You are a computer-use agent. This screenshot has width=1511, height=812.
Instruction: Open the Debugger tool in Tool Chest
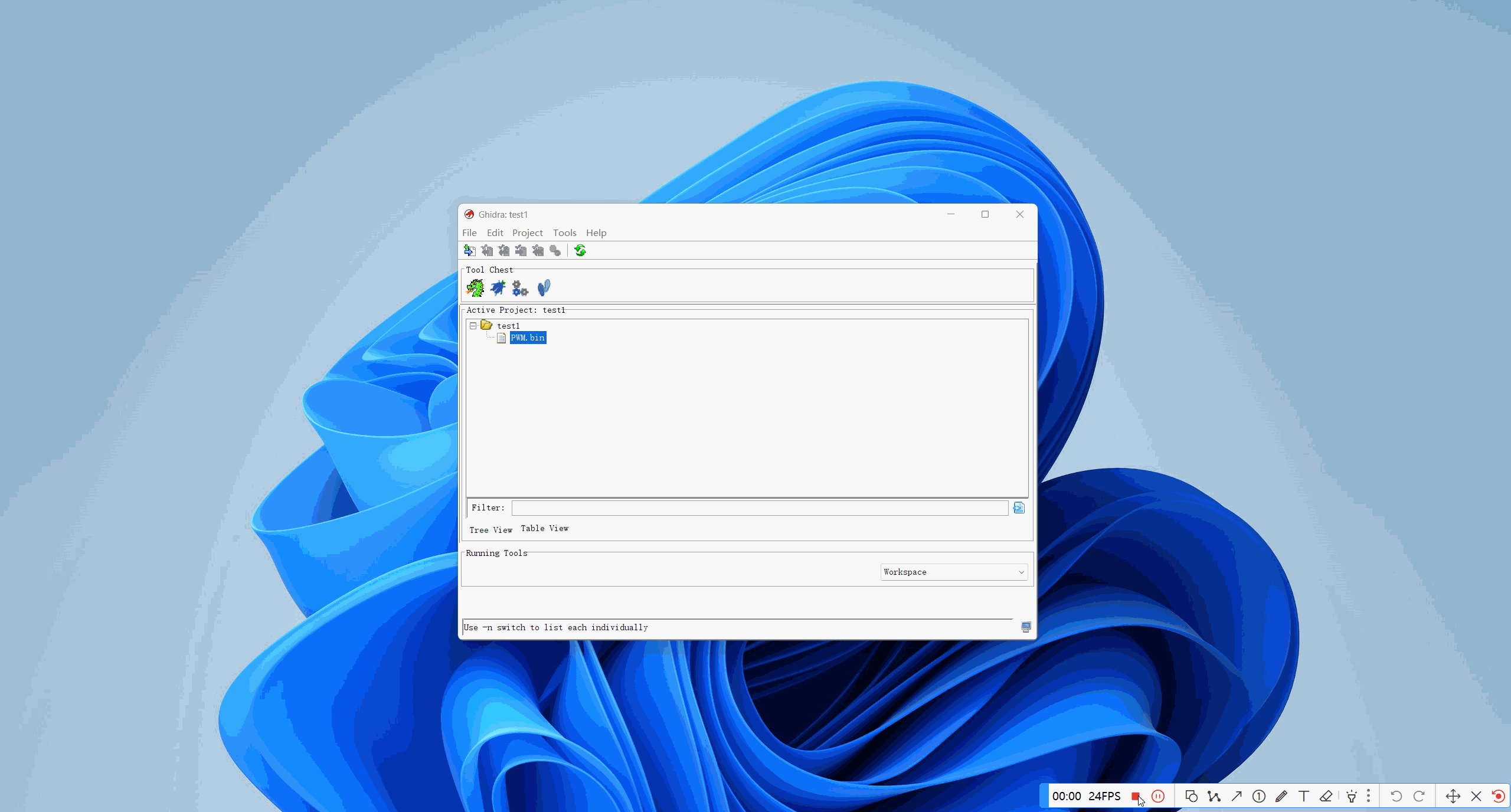click(498, 288)
